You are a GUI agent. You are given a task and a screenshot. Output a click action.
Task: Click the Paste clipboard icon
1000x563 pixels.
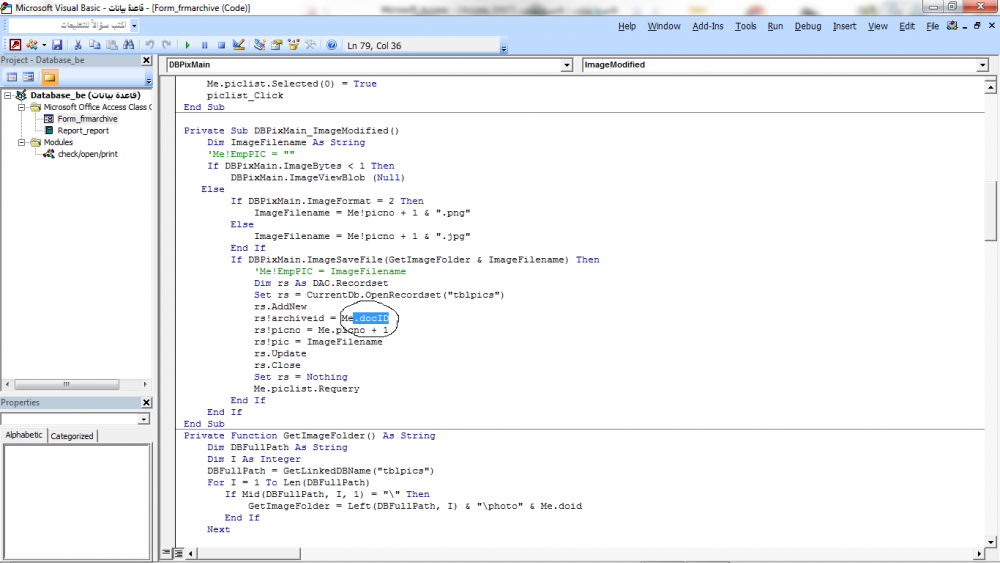click(112, 45)
